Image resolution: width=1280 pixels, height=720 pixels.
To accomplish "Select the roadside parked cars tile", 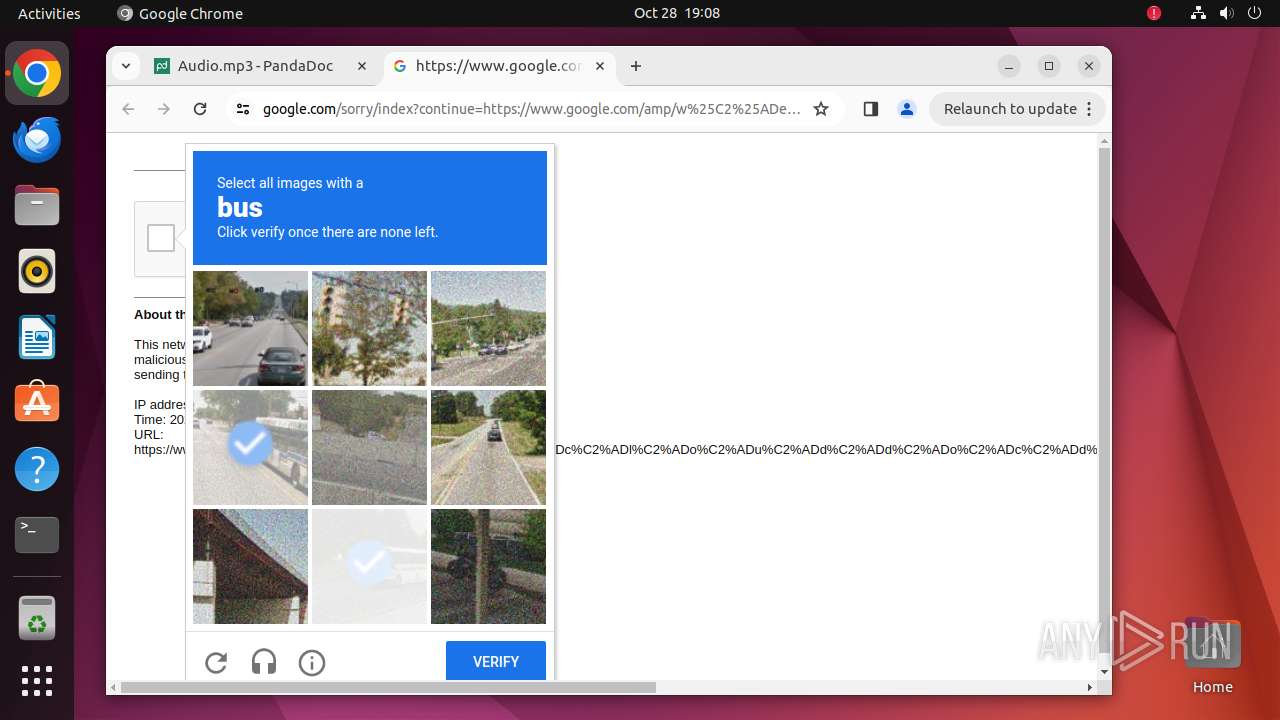I will pos(488,328).
